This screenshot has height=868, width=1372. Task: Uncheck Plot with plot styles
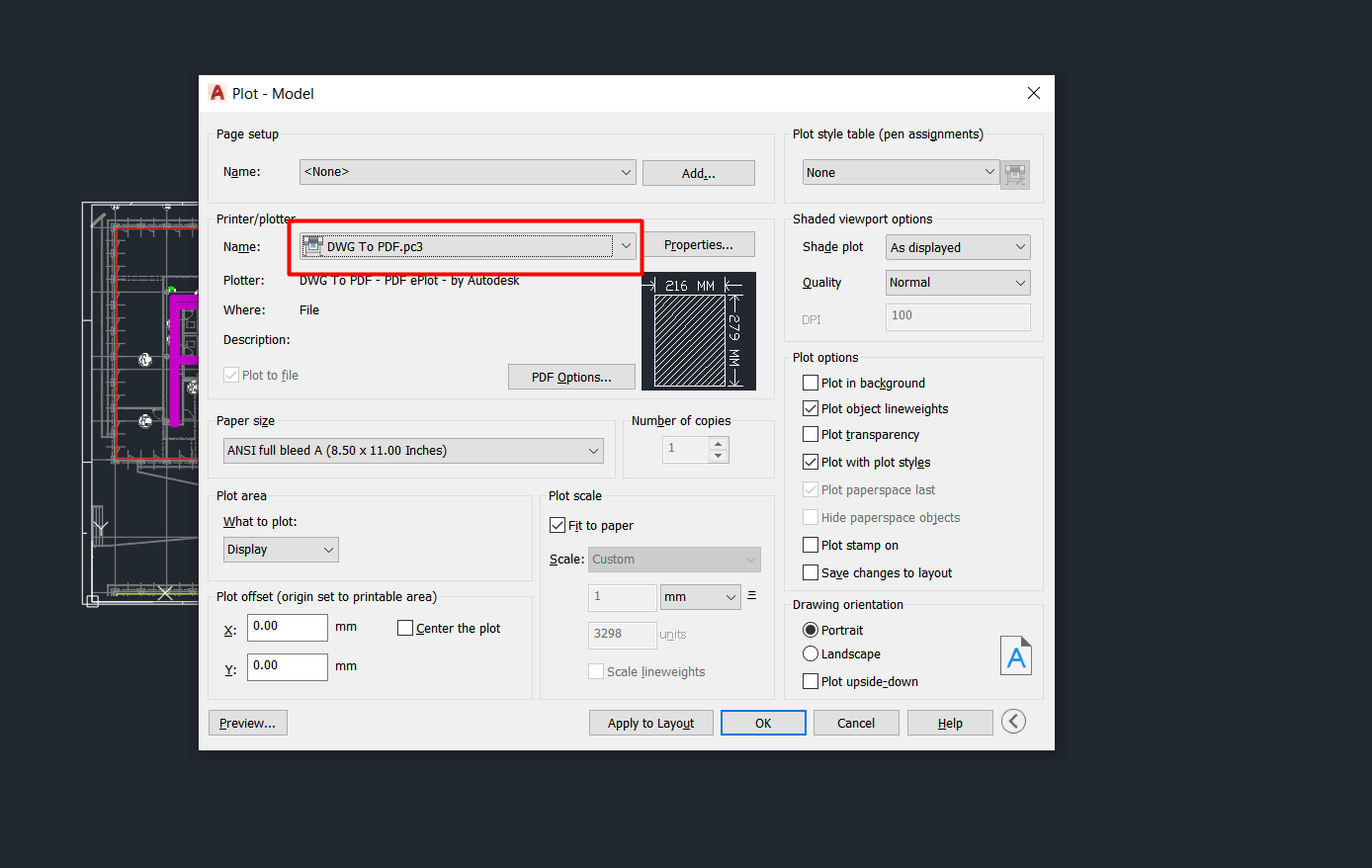[x=811, y=462]
